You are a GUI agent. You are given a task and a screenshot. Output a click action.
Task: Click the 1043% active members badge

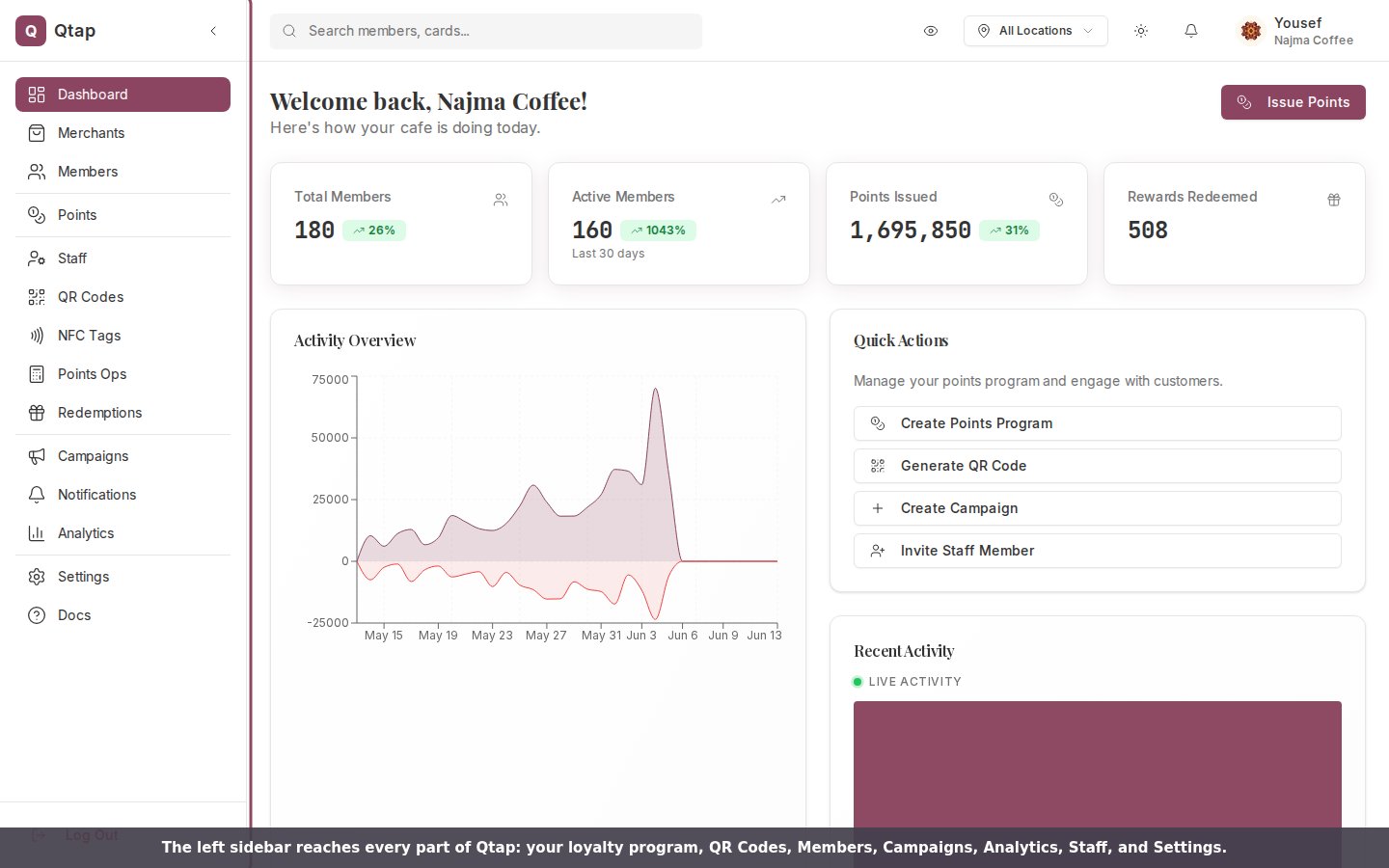[658, 231]
